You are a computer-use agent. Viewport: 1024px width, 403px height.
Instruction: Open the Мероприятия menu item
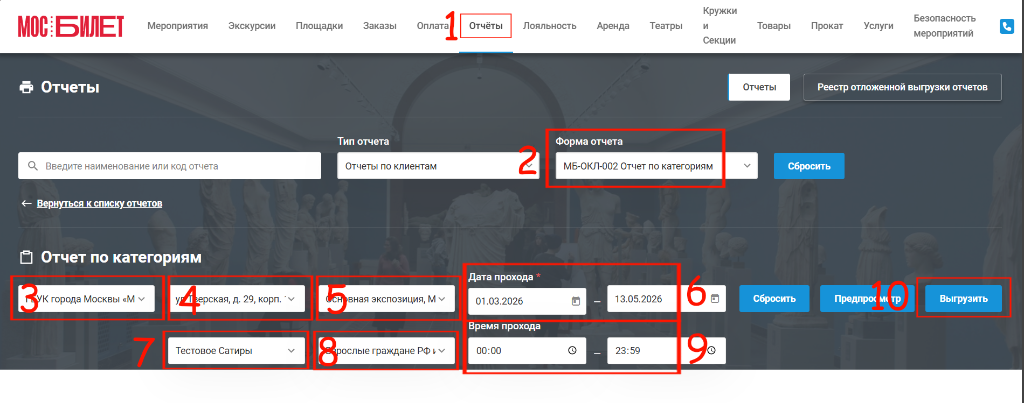(x=178, y=26)
